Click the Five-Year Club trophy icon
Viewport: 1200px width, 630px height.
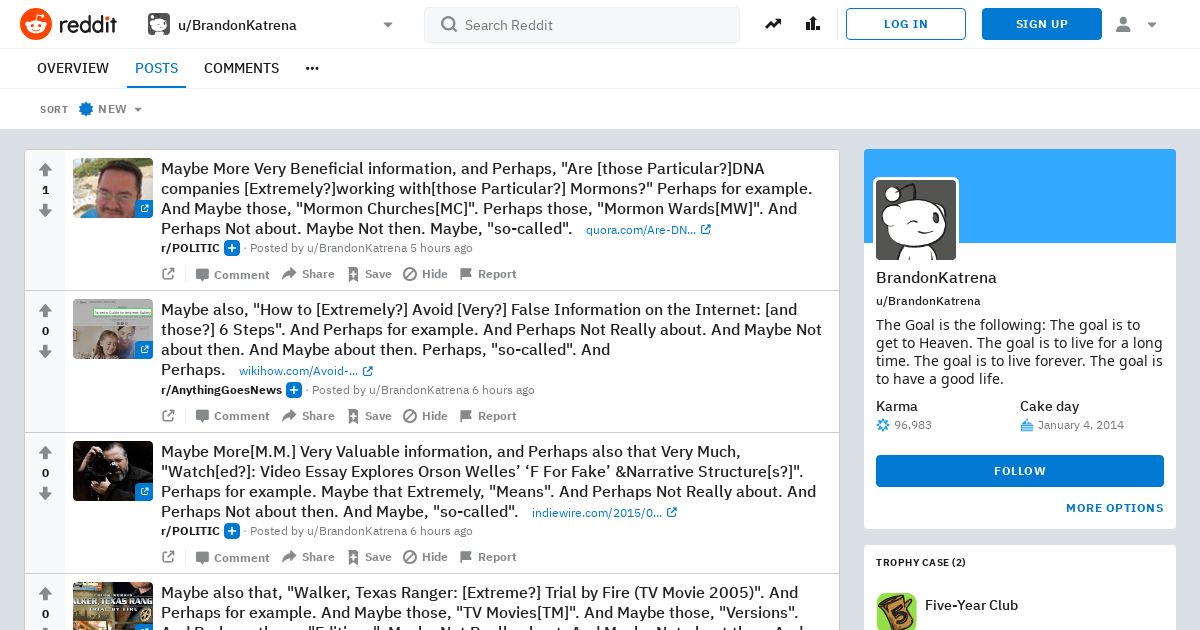(896, 611)
